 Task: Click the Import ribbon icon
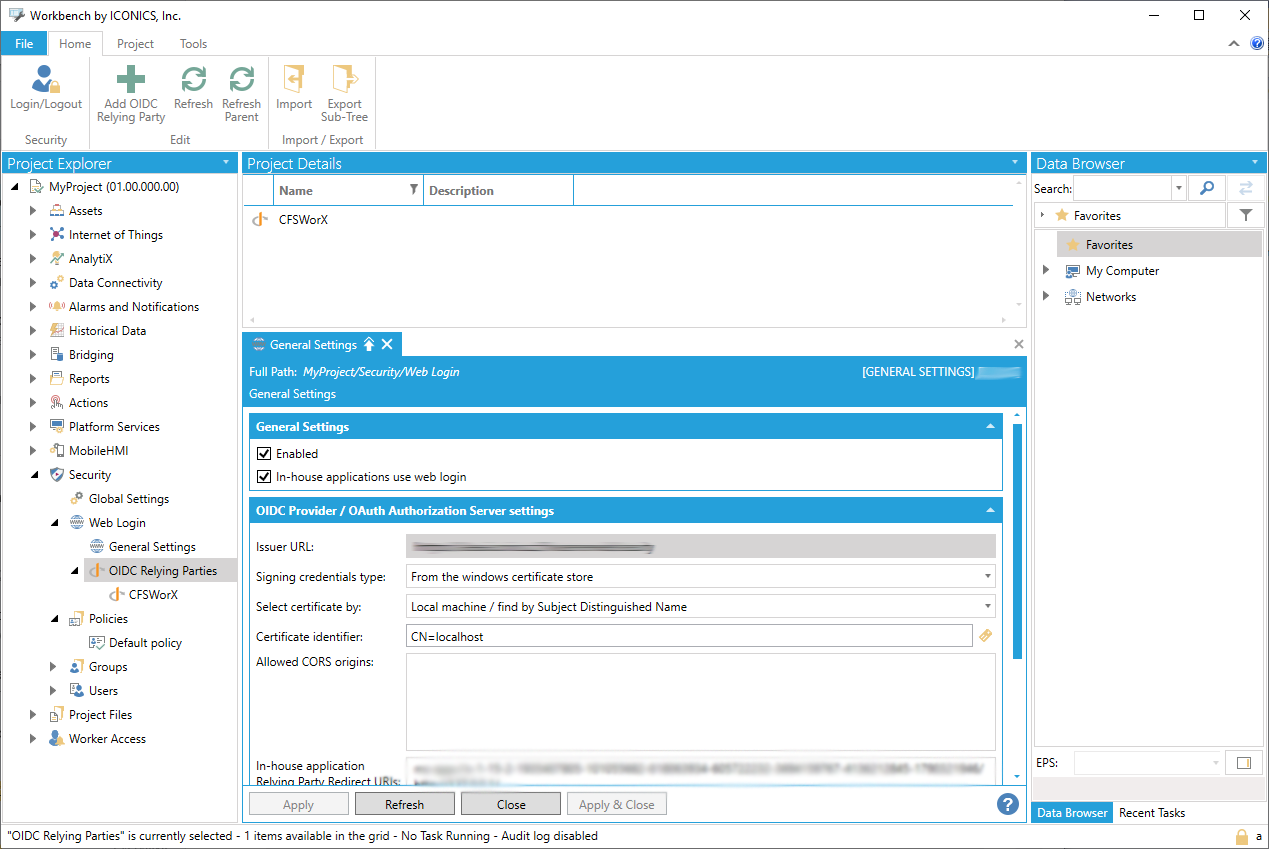tap(294, 81)
